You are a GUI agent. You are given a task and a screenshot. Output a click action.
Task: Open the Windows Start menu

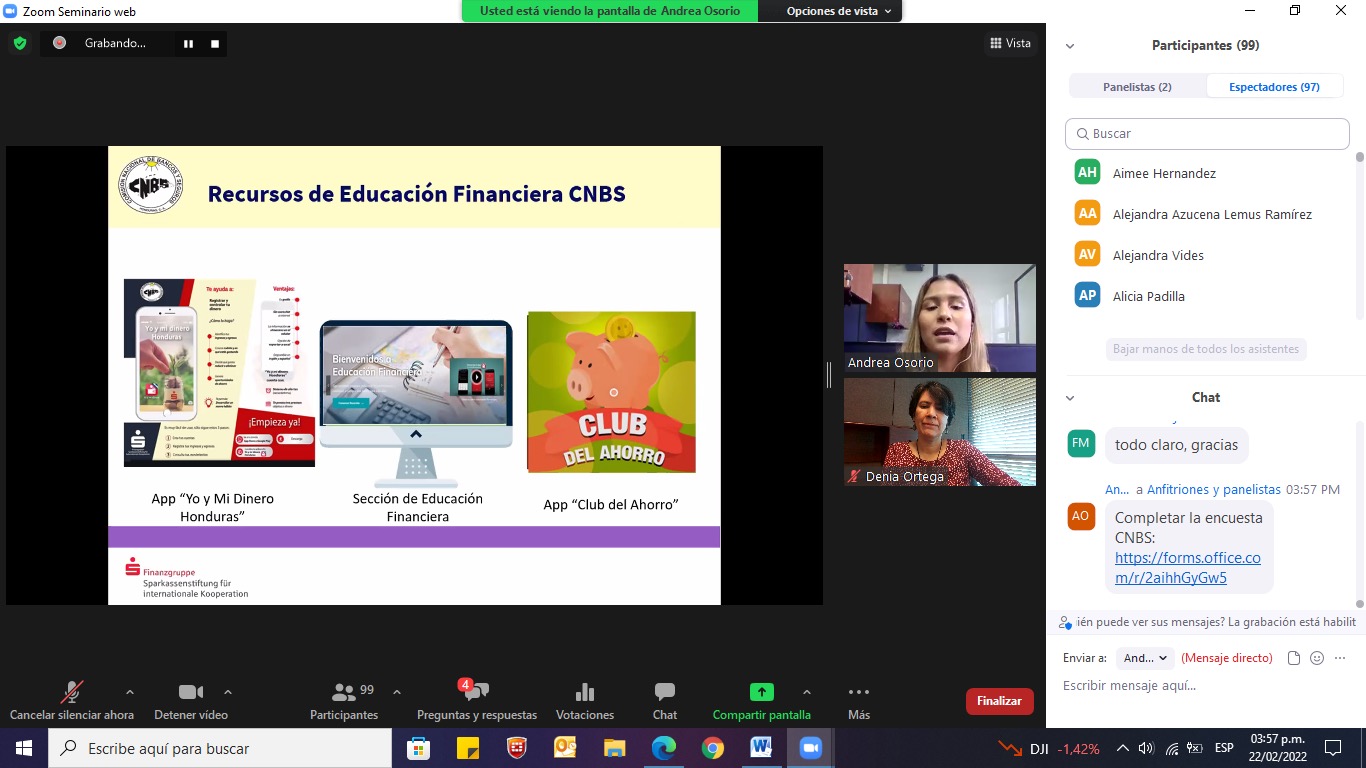click(23, 748)
